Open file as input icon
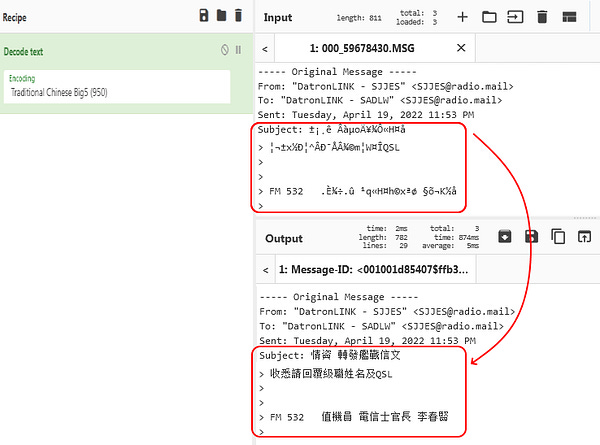This screenshot has width=600, height=445. tap(515, 17)
